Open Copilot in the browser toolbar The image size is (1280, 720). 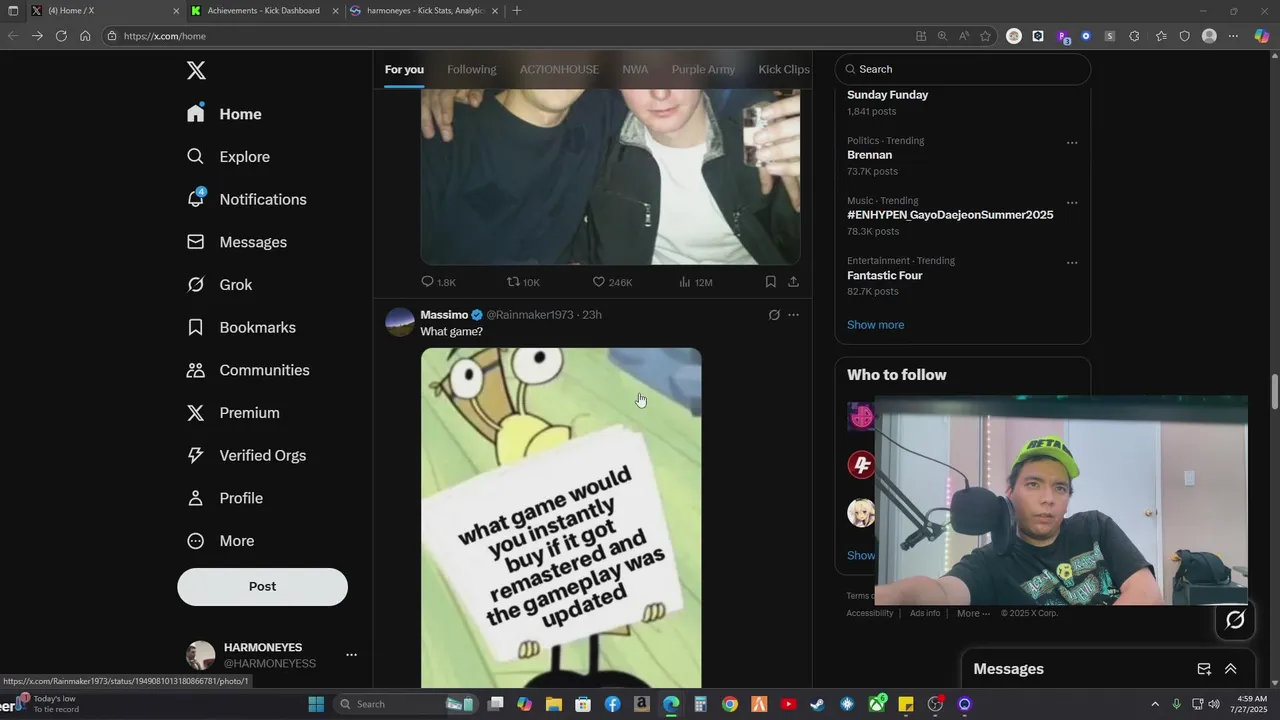[1262, 36]
